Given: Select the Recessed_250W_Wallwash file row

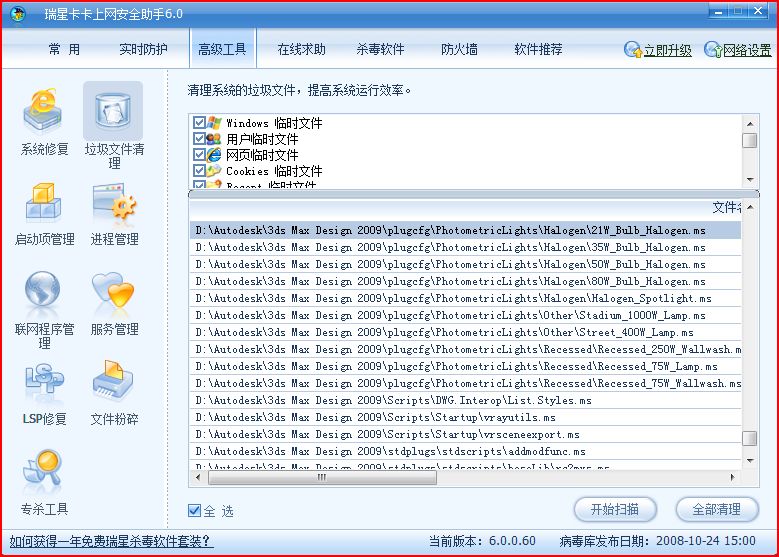Looking at the screenshot, I should click(x=466, y=349).
